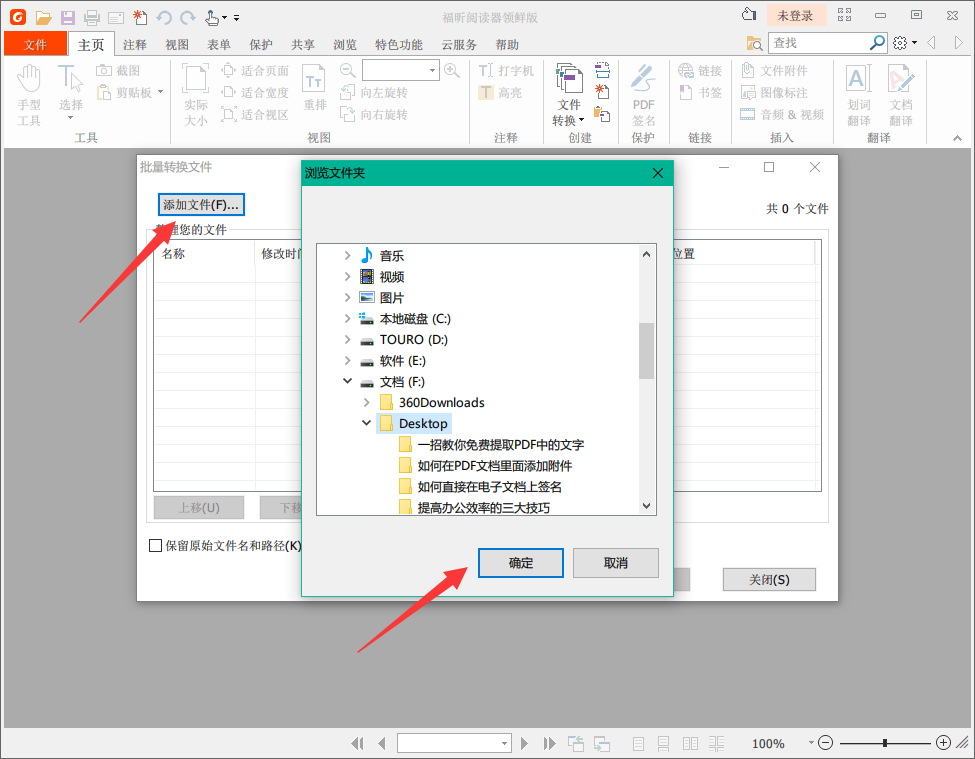975x759 pixels.
Task: Check 保留原始文件名和路径 option
Action: coord(155,545)
